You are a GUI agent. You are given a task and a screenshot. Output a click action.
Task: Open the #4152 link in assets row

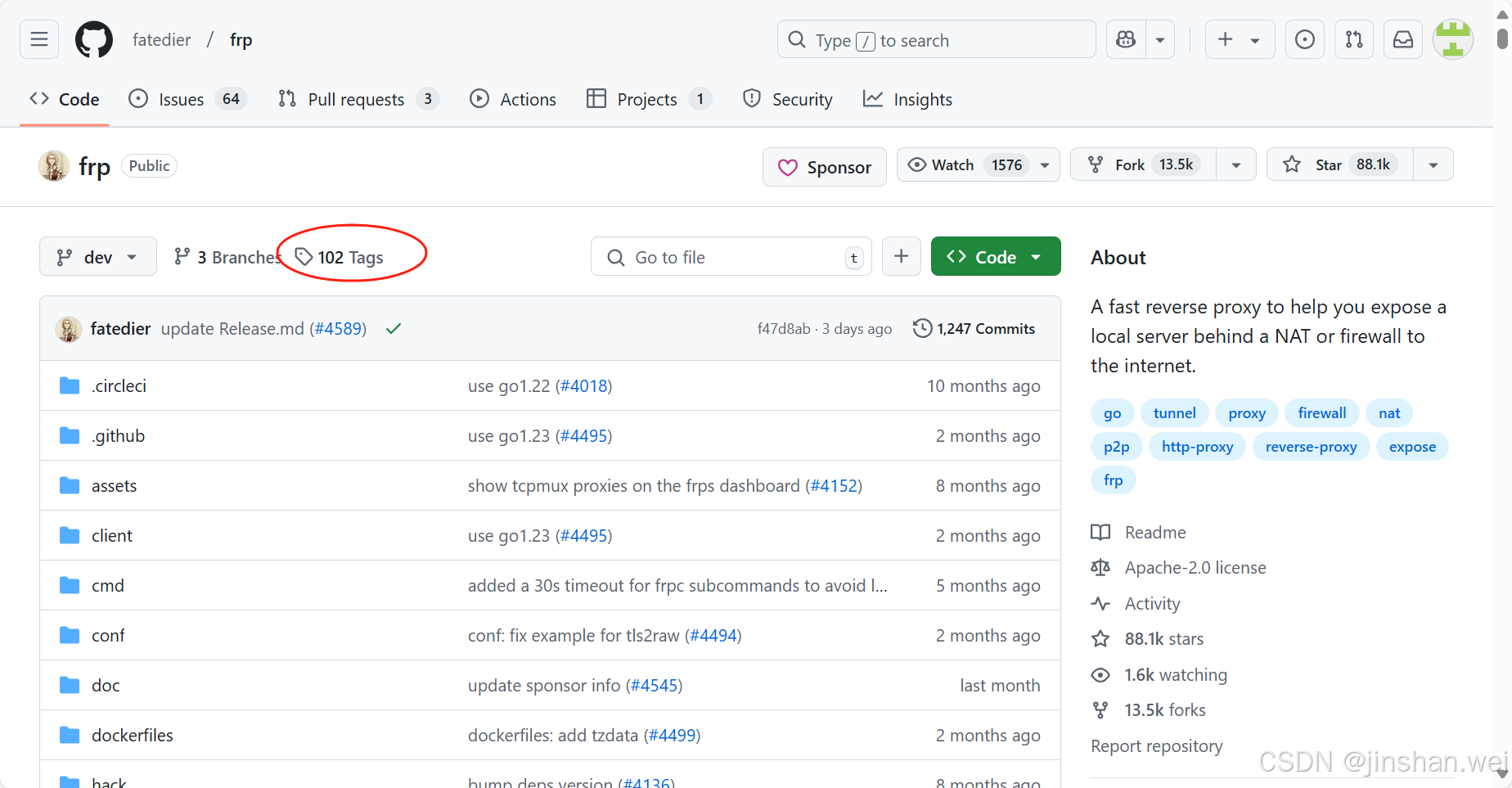pyautogui.click(x=834, y=485)
